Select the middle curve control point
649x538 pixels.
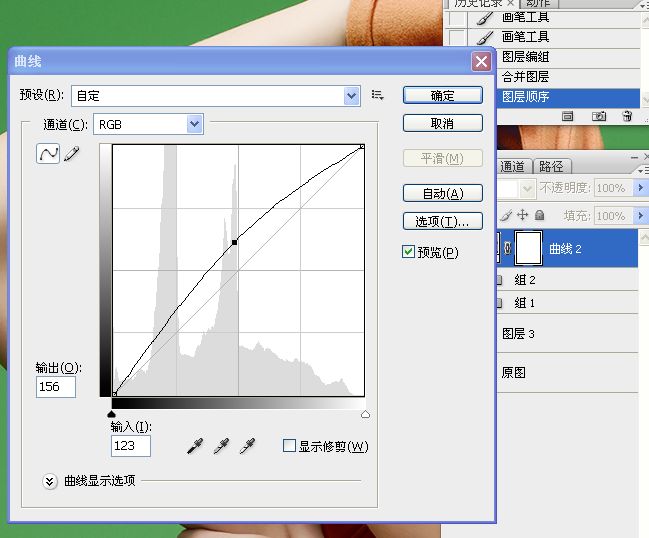235,242
